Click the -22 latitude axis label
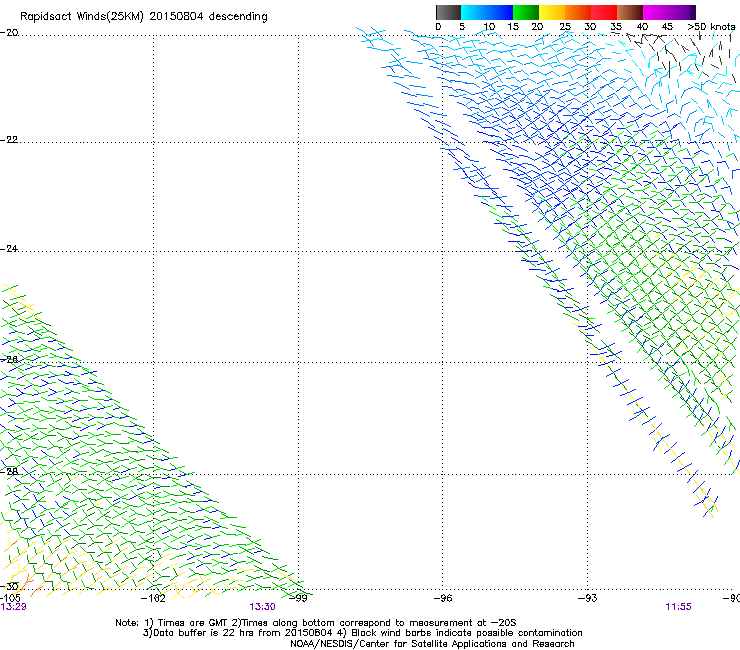 9,140
